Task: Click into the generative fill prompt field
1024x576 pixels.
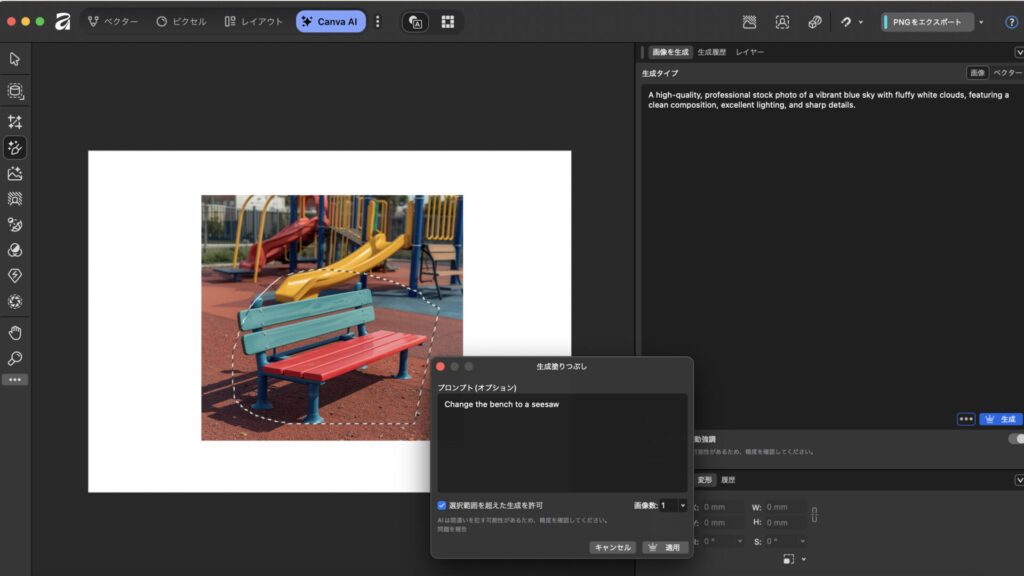Action: pos(561,440)
